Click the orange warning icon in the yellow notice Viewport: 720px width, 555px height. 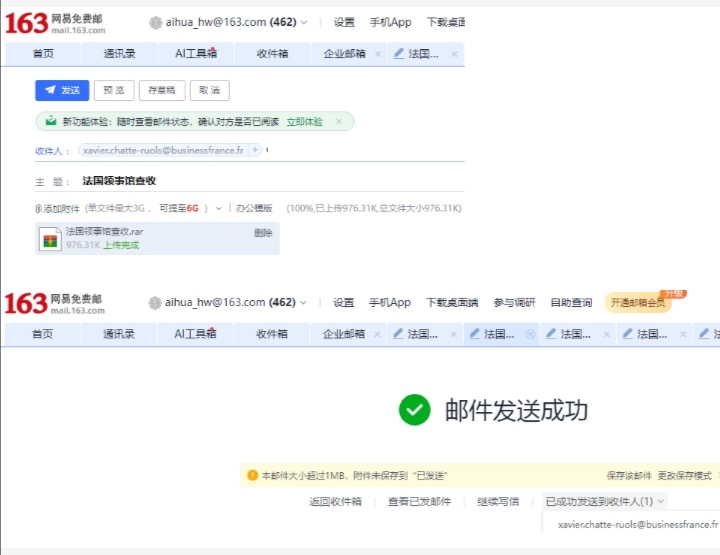[252, 475]
